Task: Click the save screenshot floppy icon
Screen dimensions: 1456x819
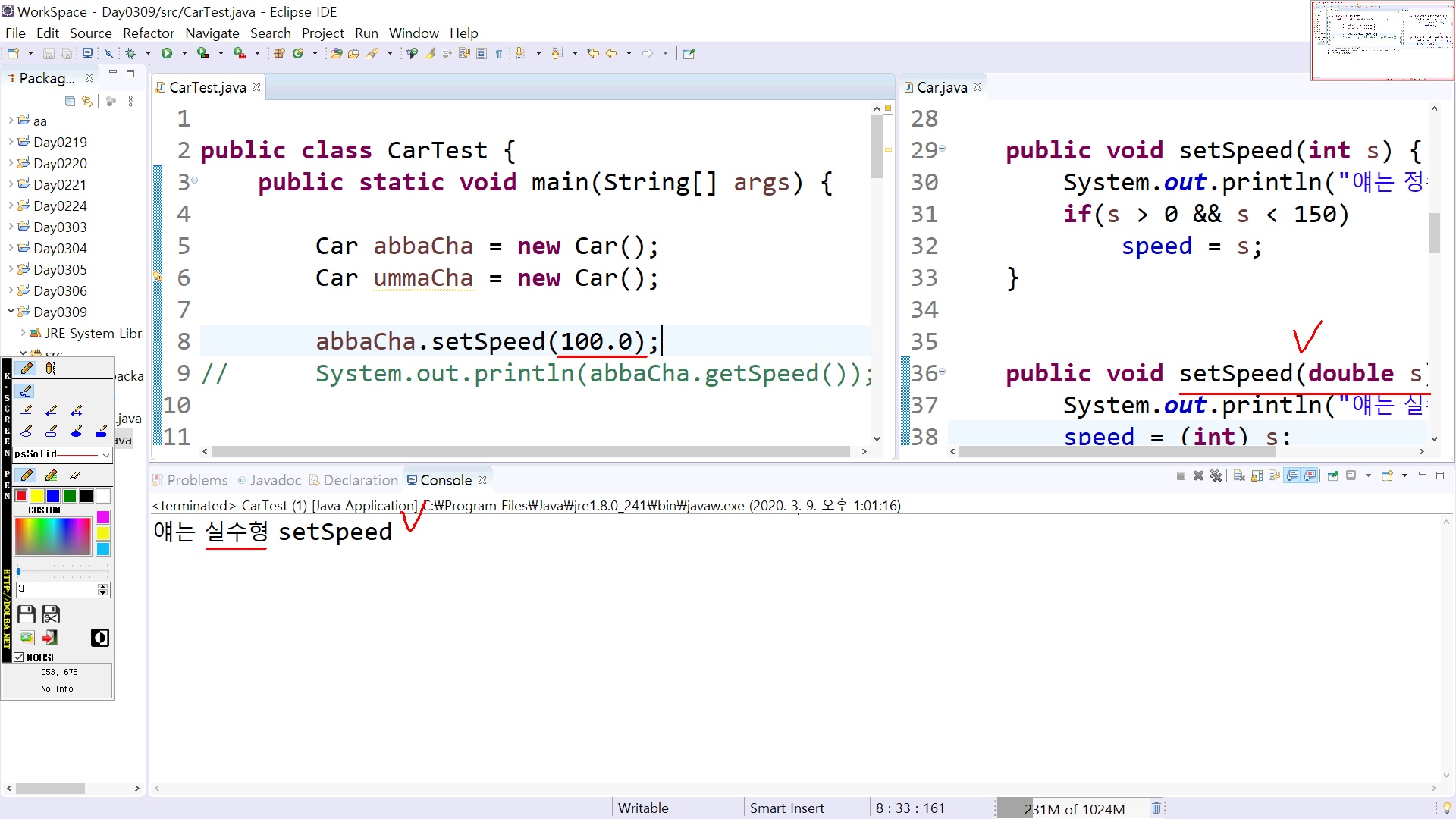Action: 27,613
